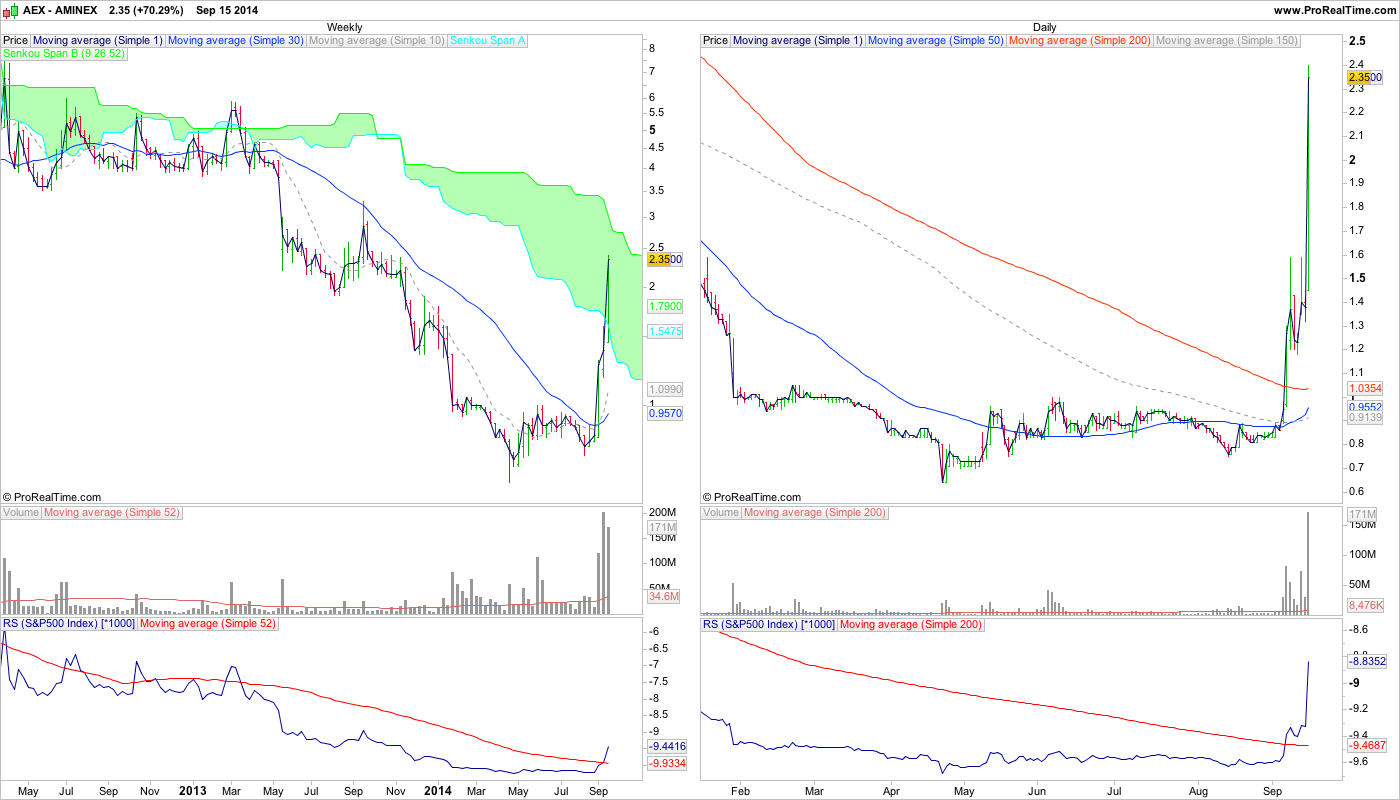Click the -8.6 tick on Daily RS axis
This screenshot has width=1400, height=800.
(x=1360, y=630)
